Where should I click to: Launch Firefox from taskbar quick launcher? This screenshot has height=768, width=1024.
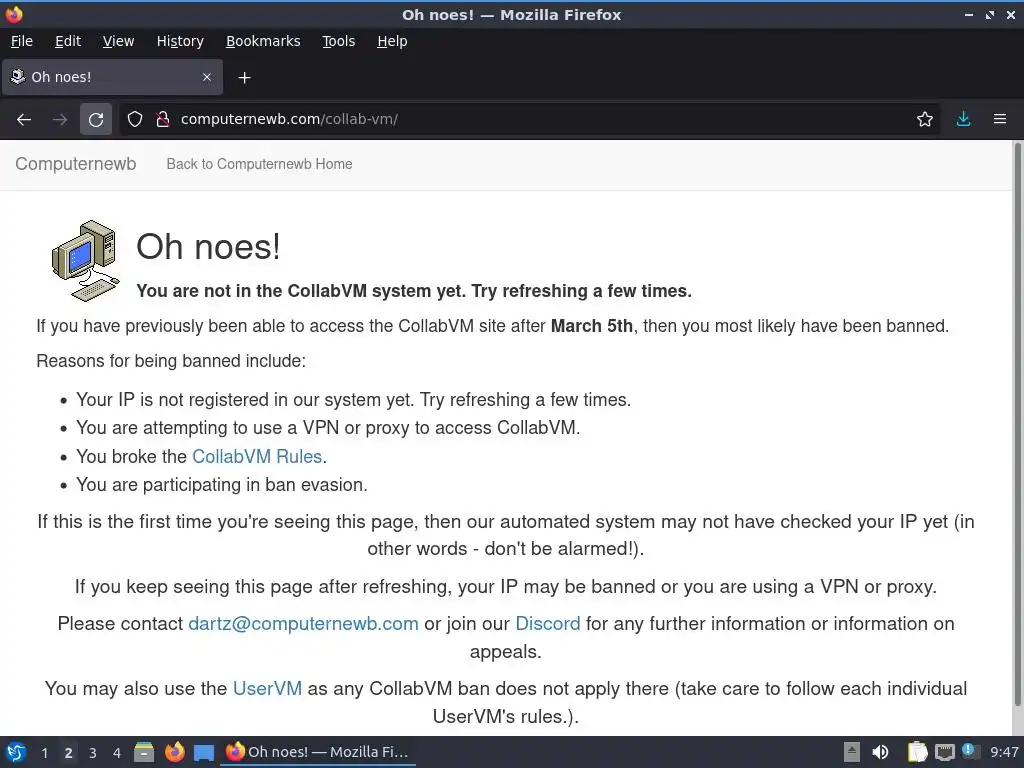coord(174,752)
